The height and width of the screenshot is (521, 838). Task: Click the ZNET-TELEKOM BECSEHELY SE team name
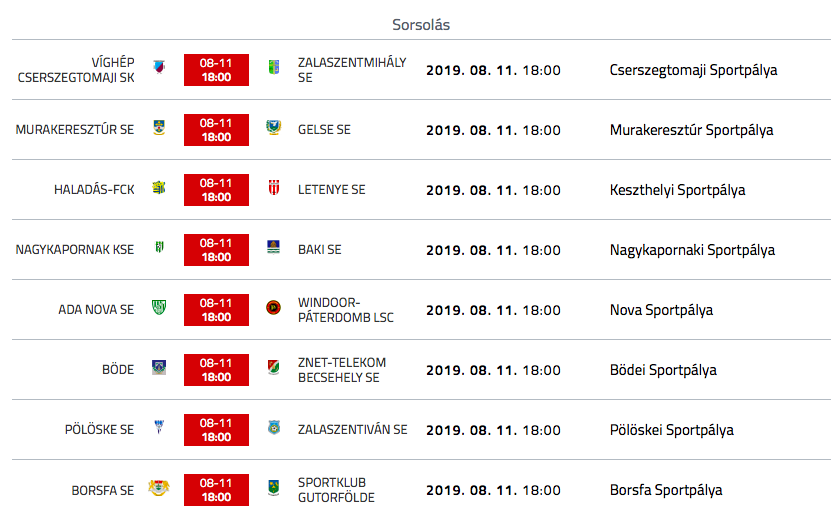342,370
